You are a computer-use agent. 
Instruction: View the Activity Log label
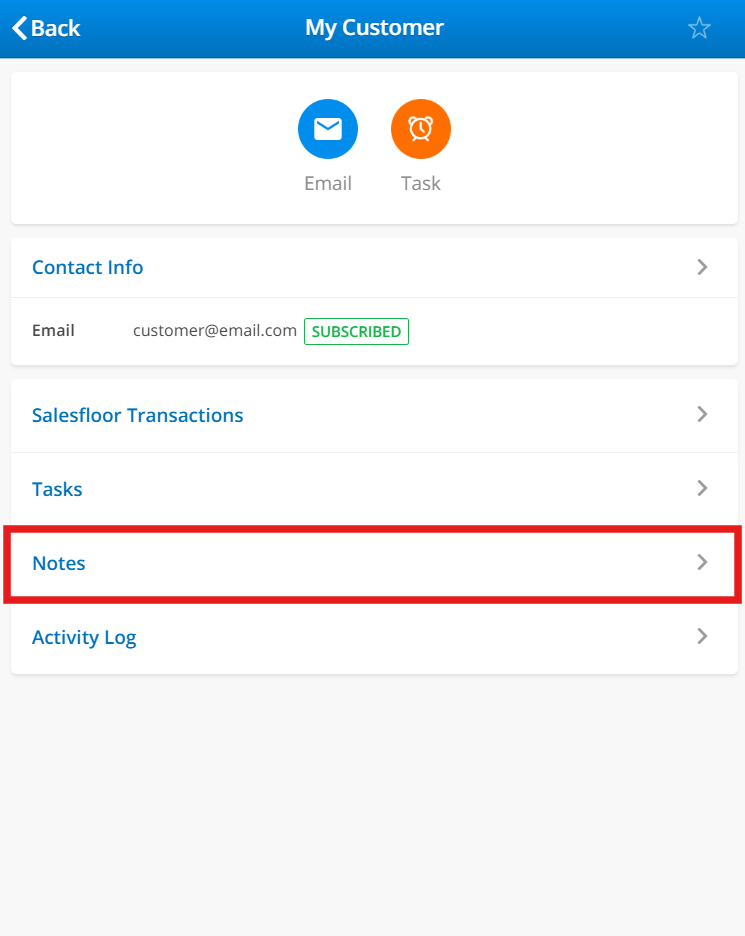84,637
